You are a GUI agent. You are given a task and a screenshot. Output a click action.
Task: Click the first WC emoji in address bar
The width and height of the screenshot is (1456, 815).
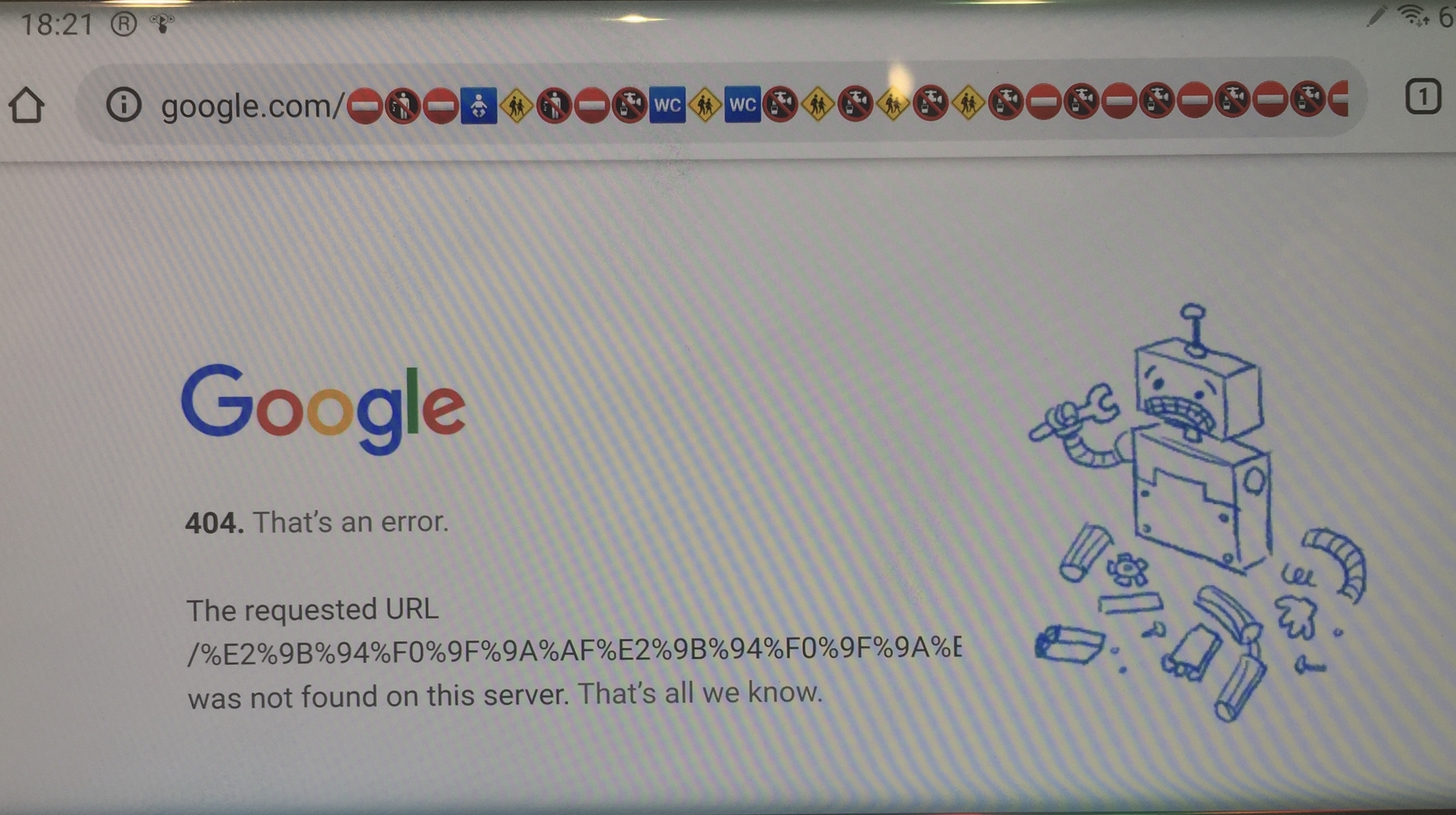point(667,105)
